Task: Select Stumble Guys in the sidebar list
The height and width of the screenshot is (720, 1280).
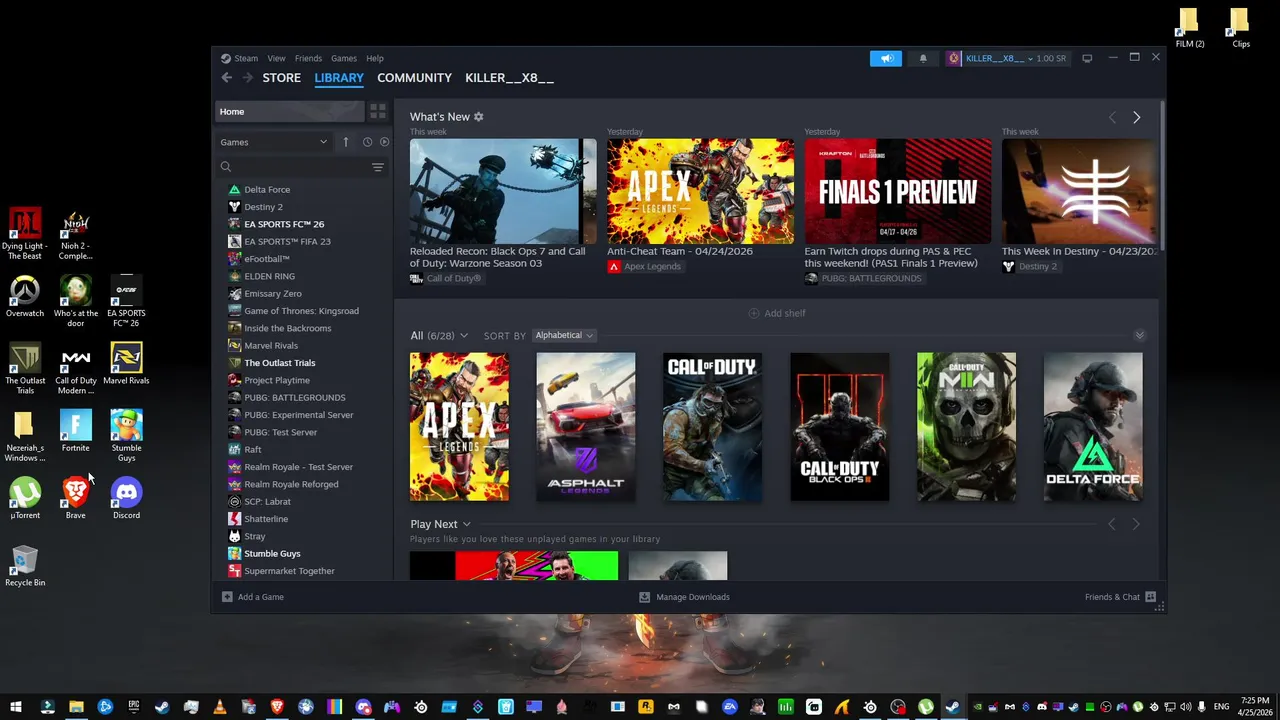Action: (x=272, y=554)
